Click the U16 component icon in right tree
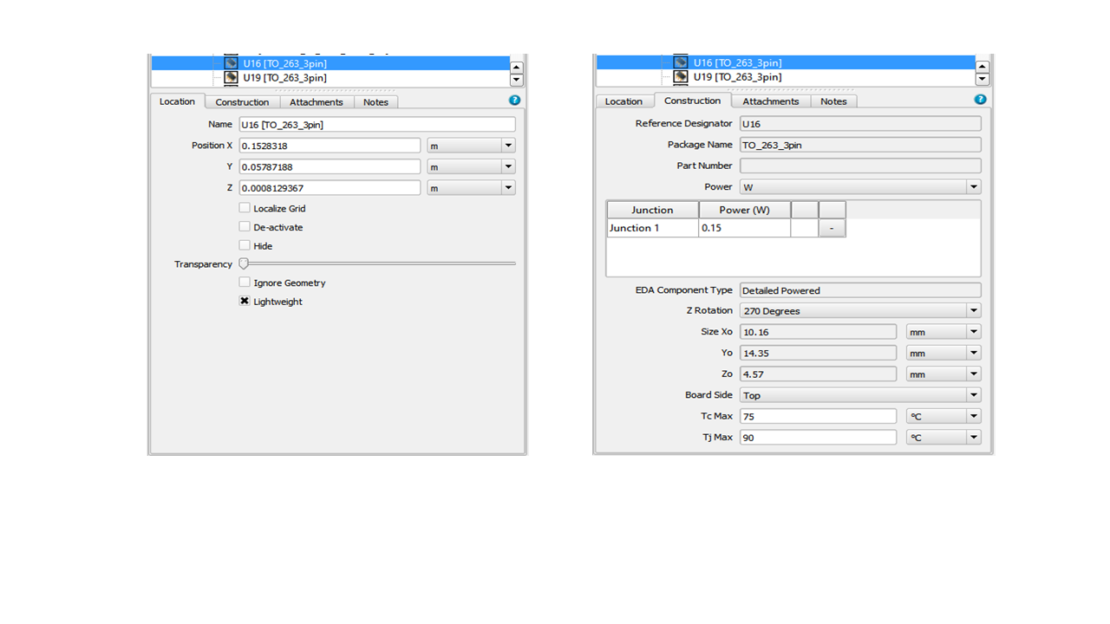 click(680, 62)
